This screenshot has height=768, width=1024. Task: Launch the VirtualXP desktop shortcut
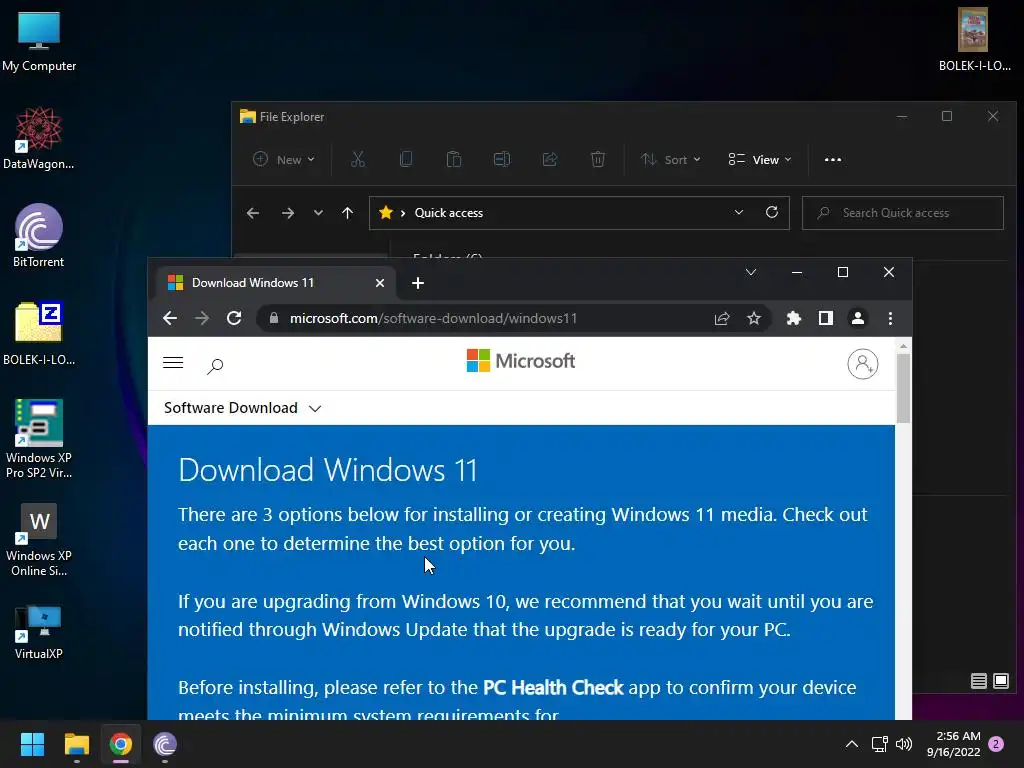point(39,633)
